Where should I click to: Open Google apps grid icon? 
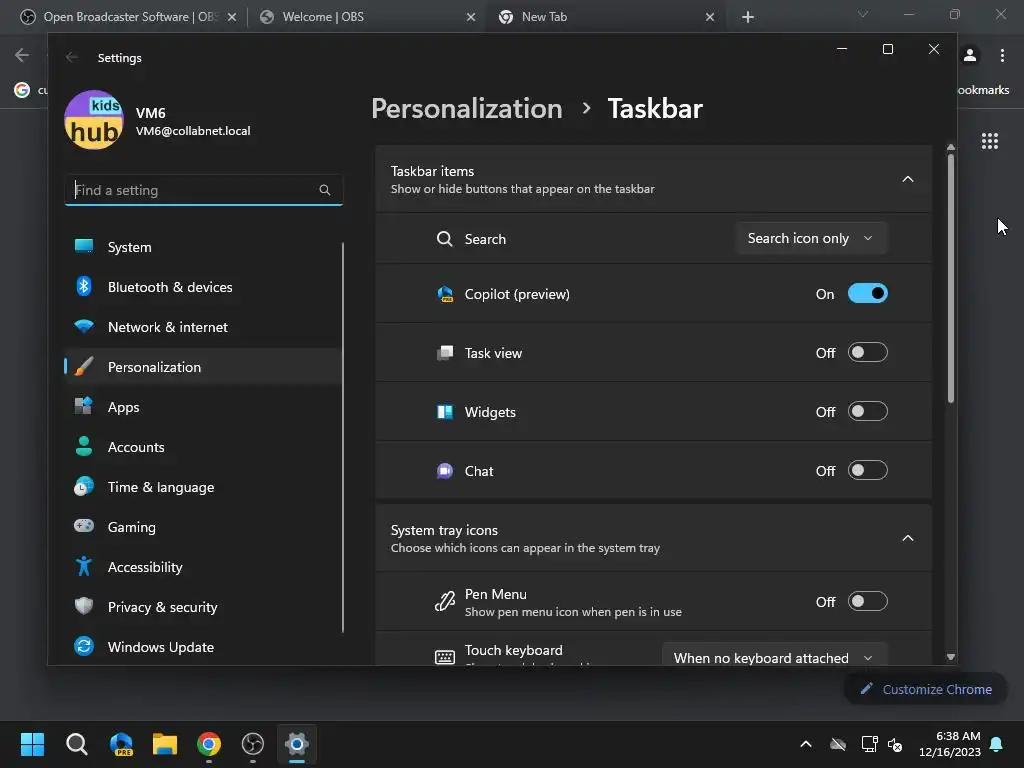pos(989,141)
